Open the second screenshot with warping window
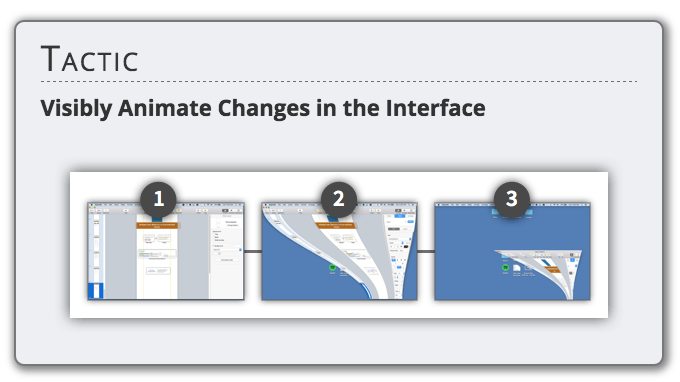 pos(340,251)
